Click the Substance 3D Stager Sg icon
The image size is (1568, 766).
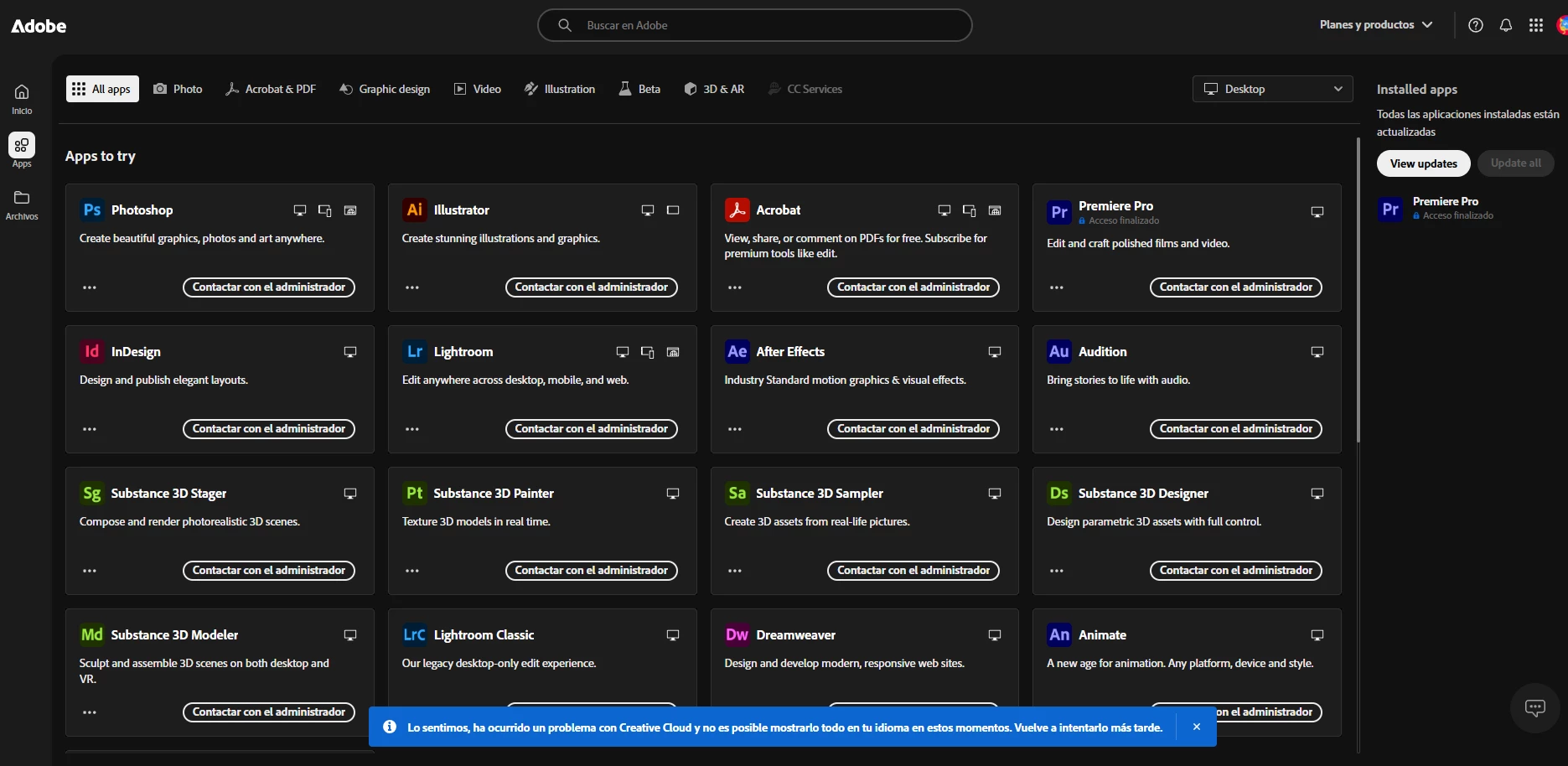pos(92,493)
